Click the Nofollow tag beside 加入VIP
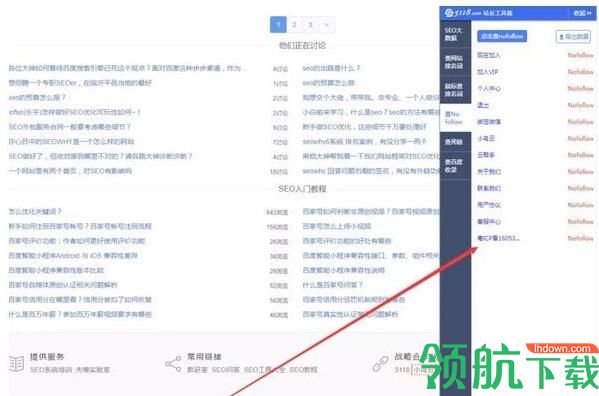 click(x=581, y=72)
